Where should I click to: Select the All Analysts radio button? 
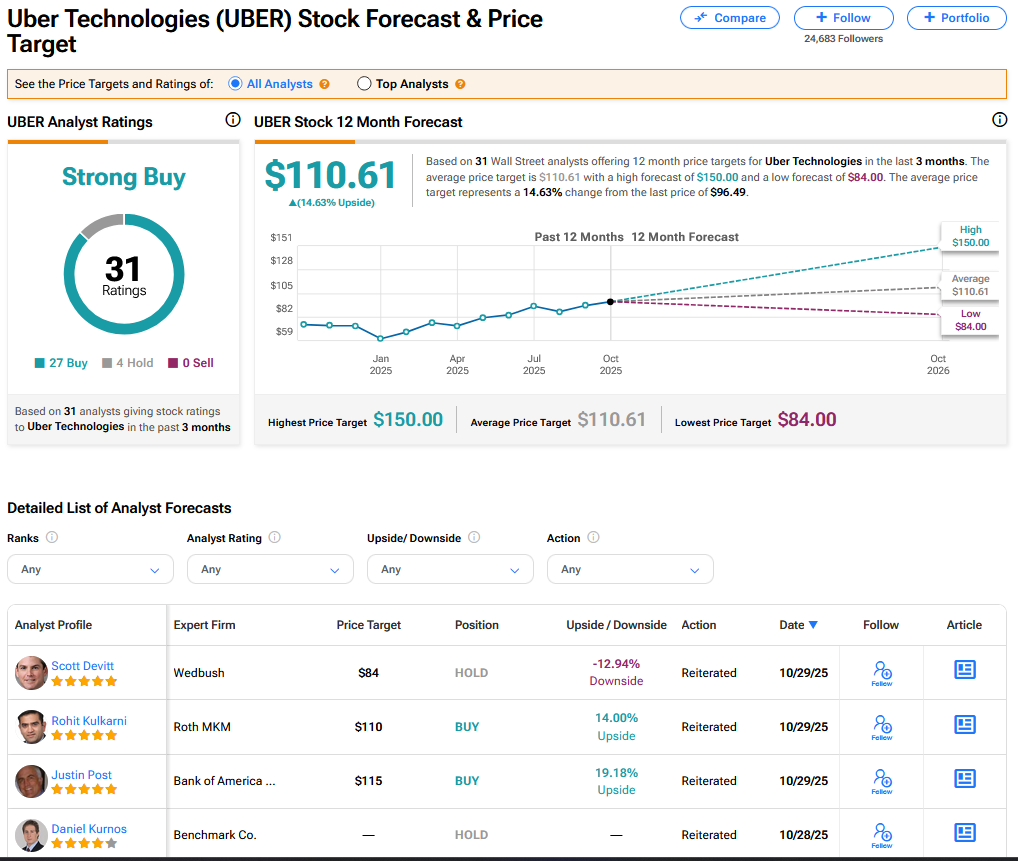(236, 84)
